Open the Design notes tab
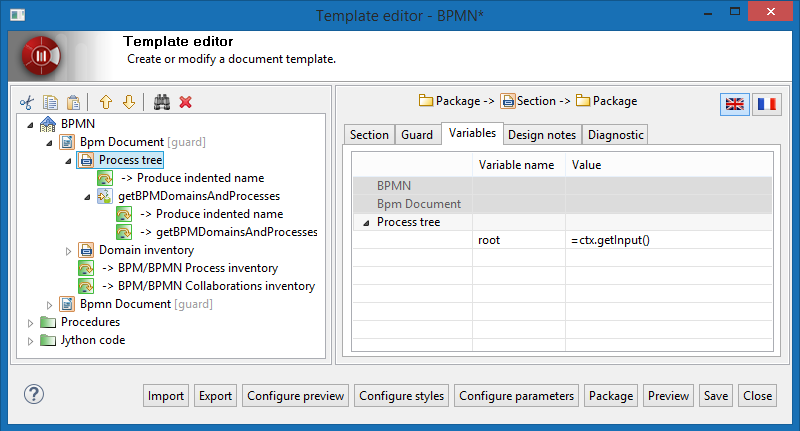800x431 pixels. pos(542,135)
